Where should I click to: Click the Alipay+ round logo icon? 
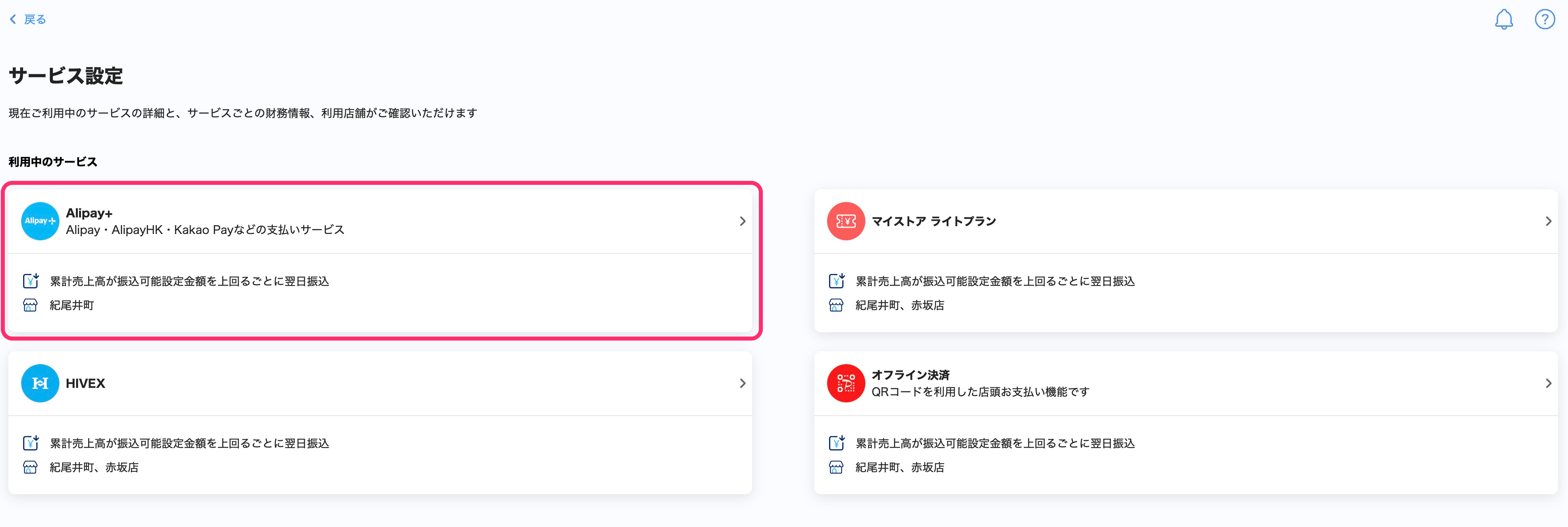tap(40, 221)
